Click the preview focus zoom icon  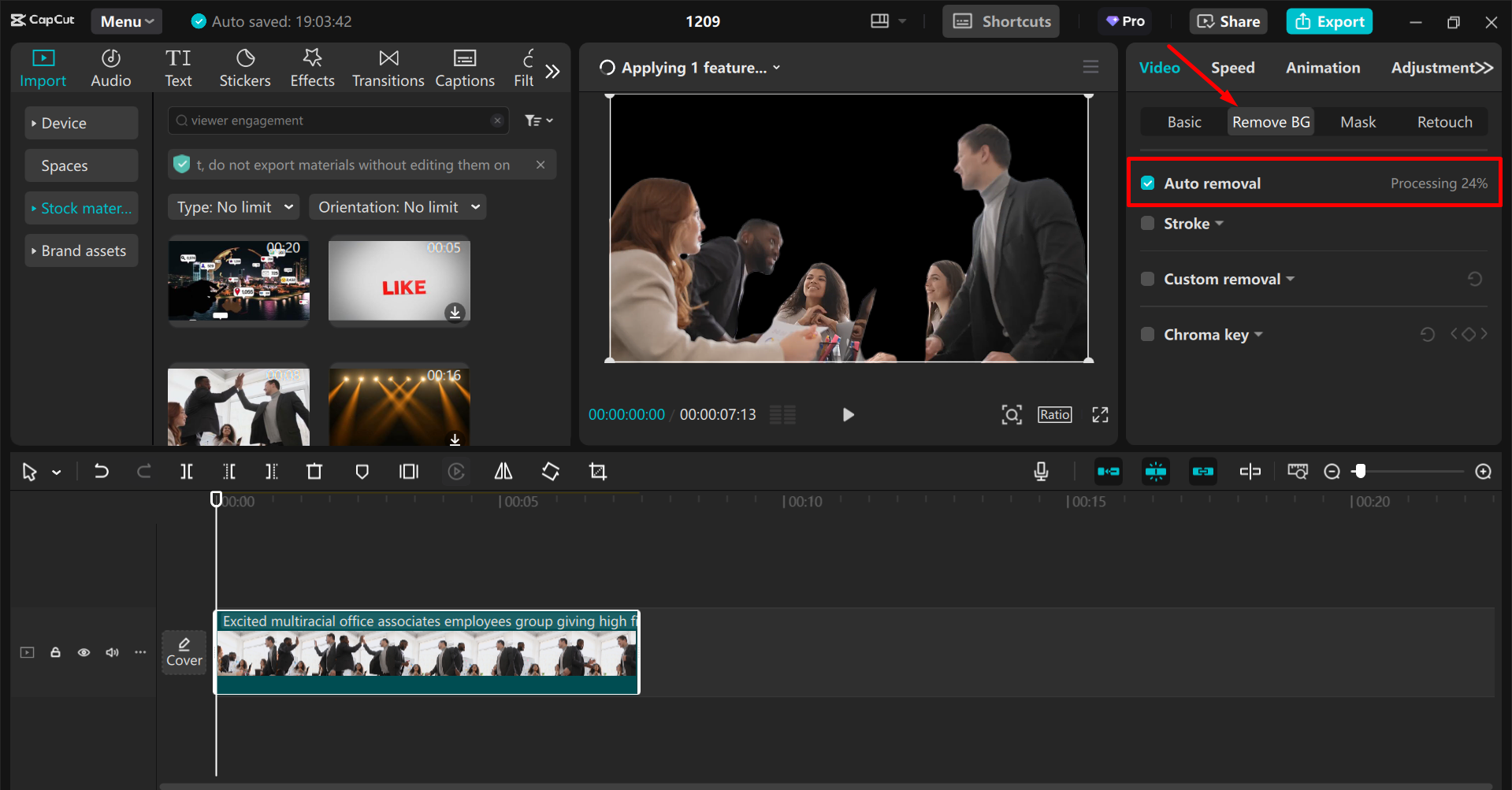tap(1012, 414)
